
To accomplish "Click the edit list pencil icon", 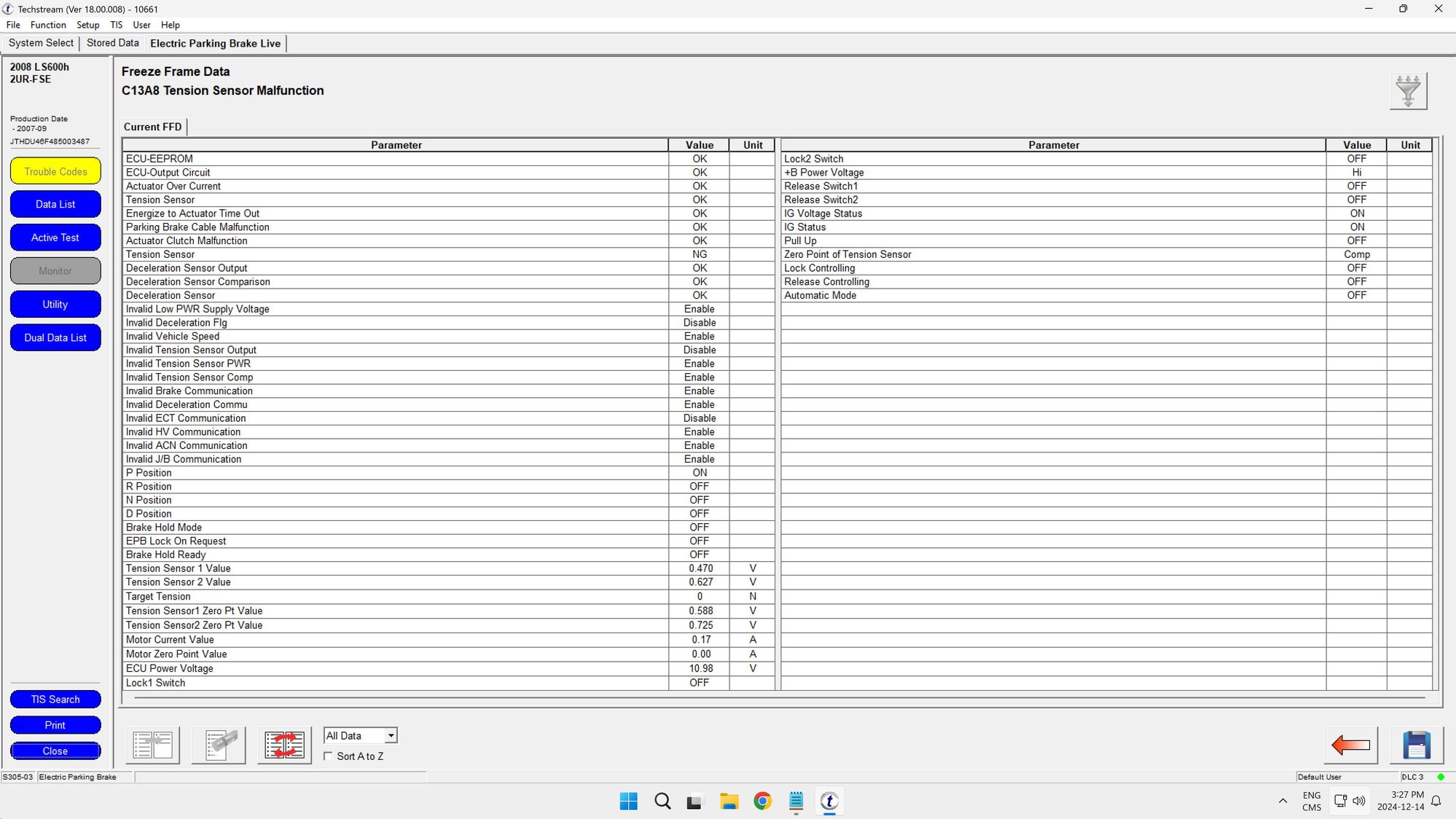I will (219, 745).
